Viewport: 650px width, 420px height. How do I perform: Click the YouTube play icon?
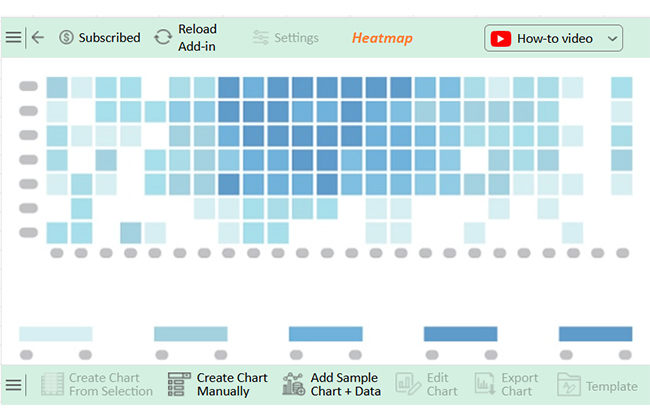(500, 39)
